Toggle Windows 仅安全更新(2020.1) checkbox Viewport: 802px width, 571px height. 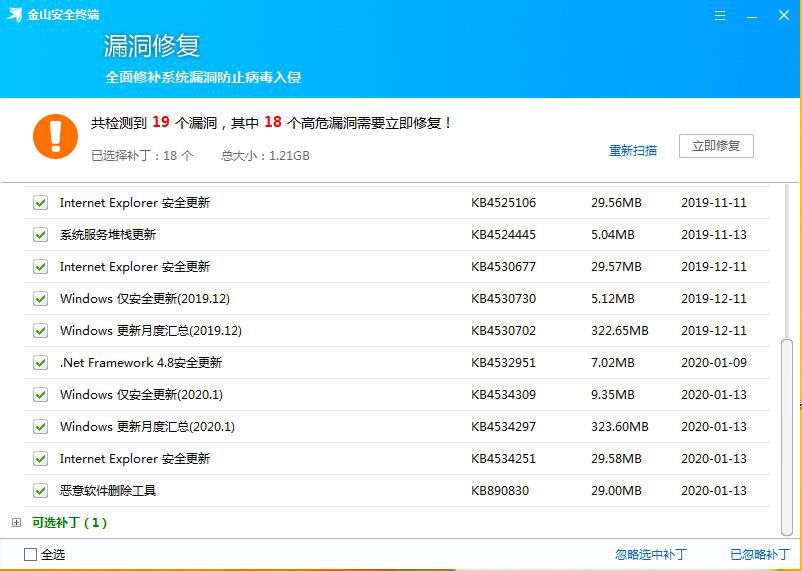point(40,394)
